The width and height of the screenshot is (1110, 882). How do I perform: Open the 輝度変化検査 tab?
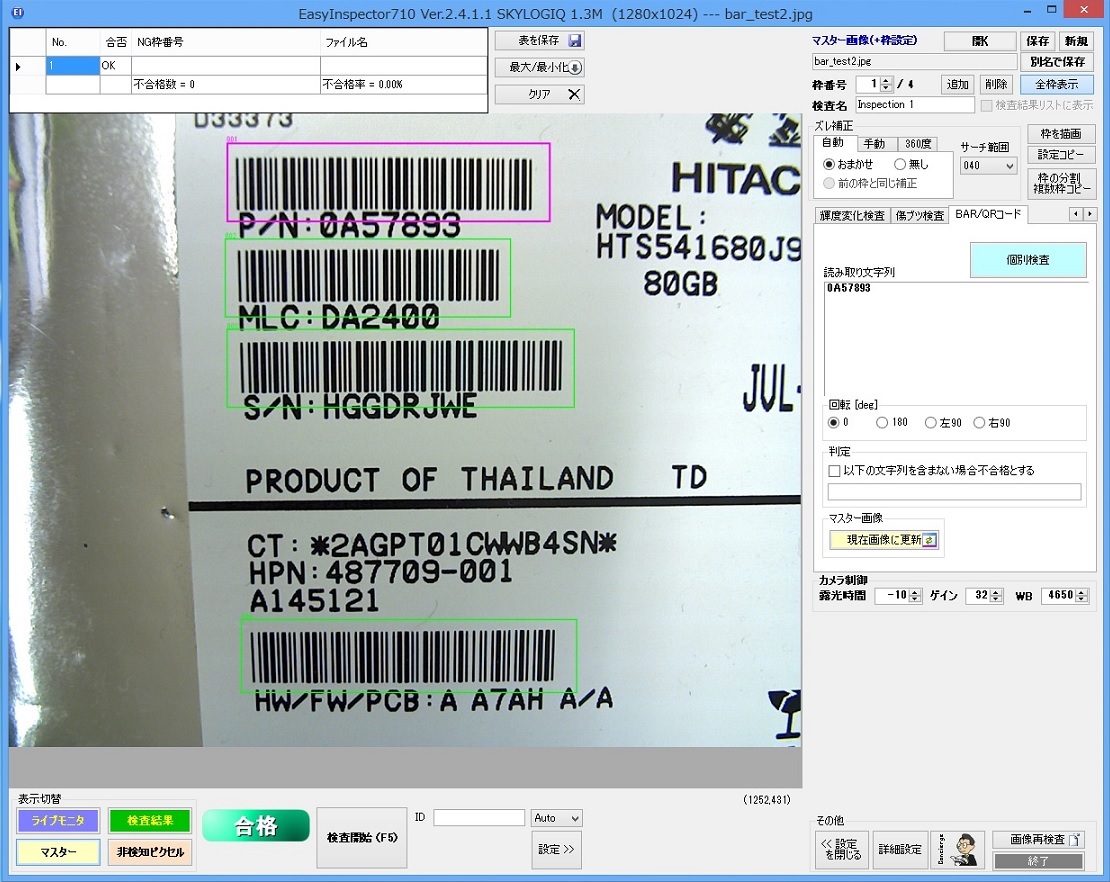point(852,215)
